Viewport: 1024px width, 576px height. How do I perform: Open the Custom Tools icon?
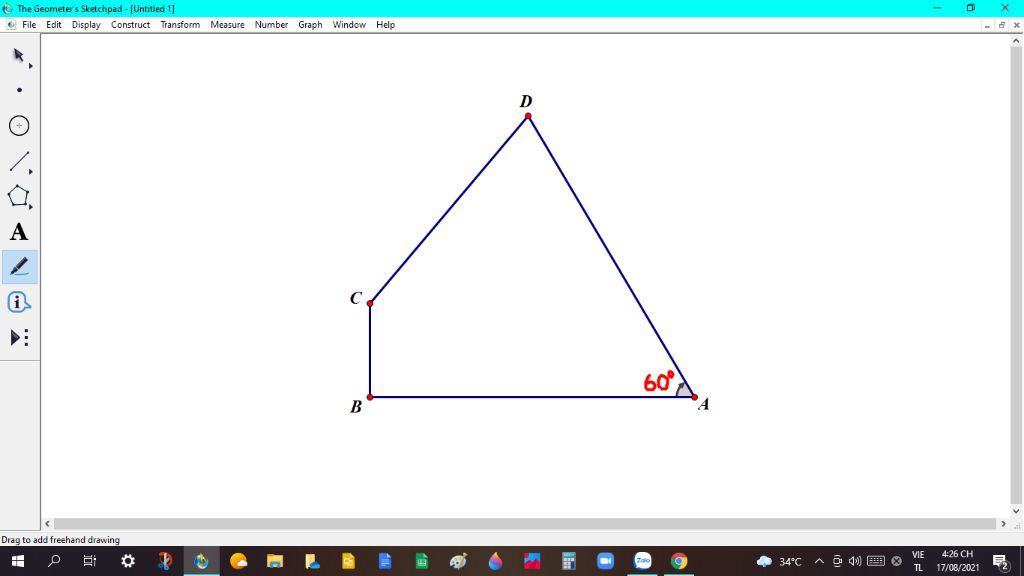point(18,338)
